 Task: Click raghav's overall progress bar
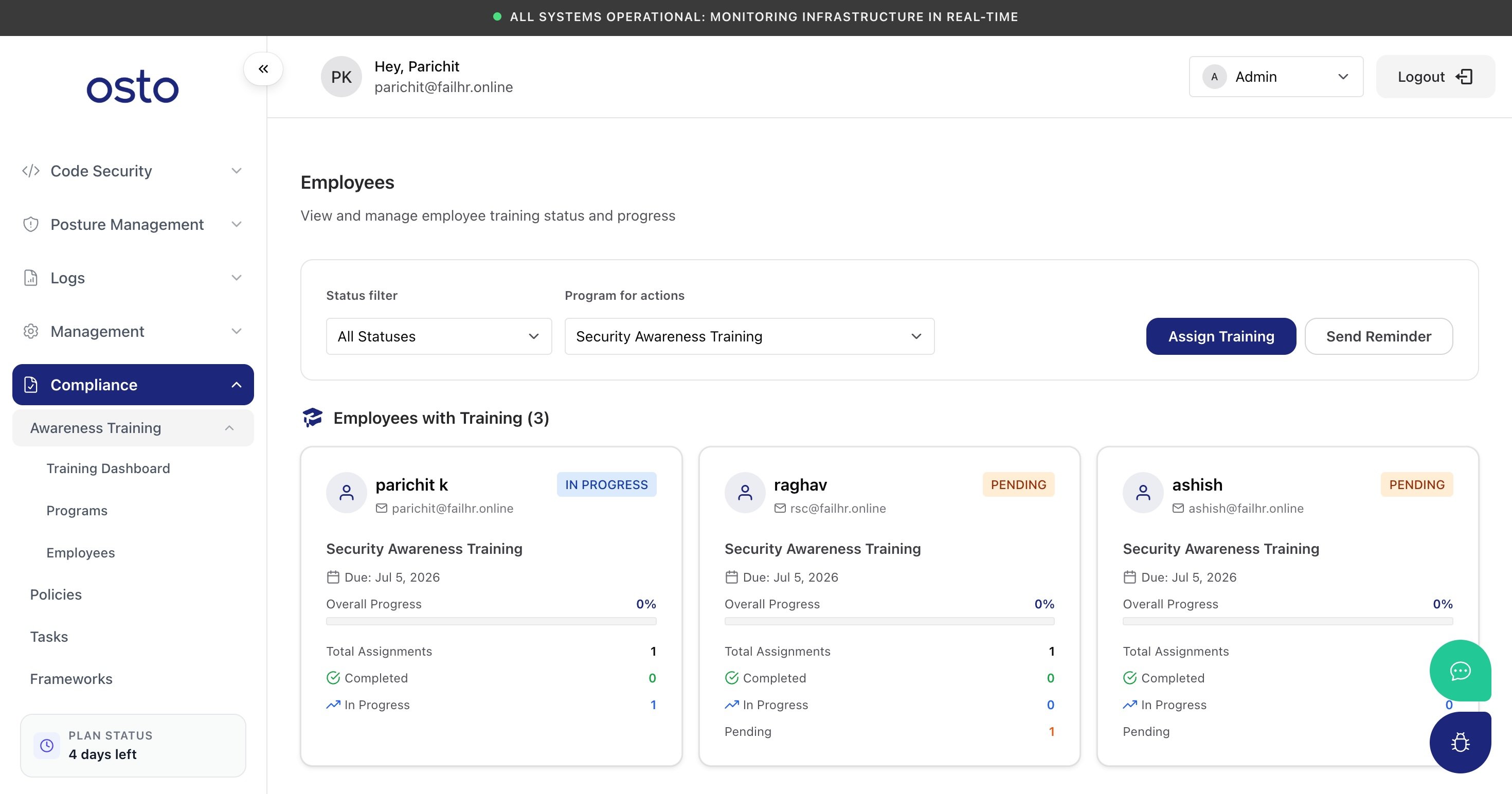pos(889,621)
